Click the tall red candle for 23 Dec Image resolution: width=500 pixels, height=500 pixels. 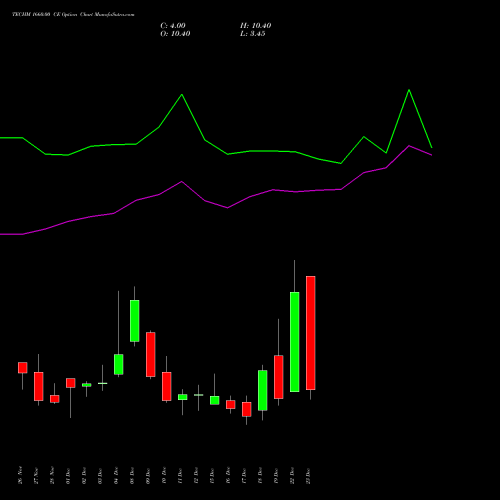311,333
